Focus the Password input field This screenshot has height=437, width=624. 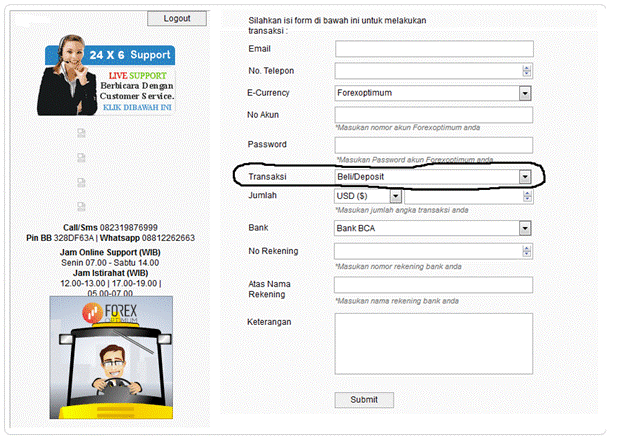coord(434,145)
